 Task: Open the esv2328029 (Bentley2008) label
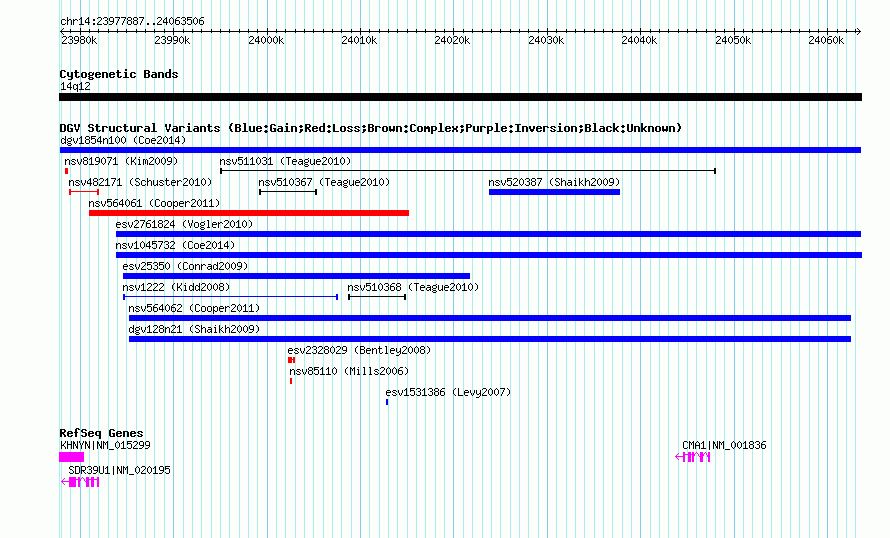[359, 350]
